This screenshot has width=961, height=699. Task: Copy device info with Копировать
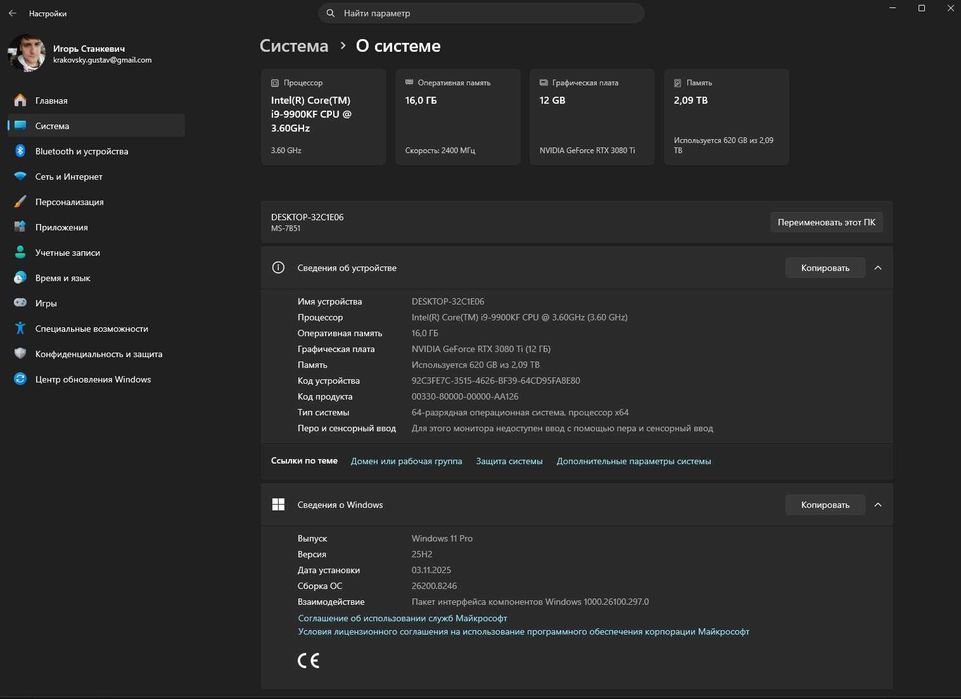click(x=825, y=268)
